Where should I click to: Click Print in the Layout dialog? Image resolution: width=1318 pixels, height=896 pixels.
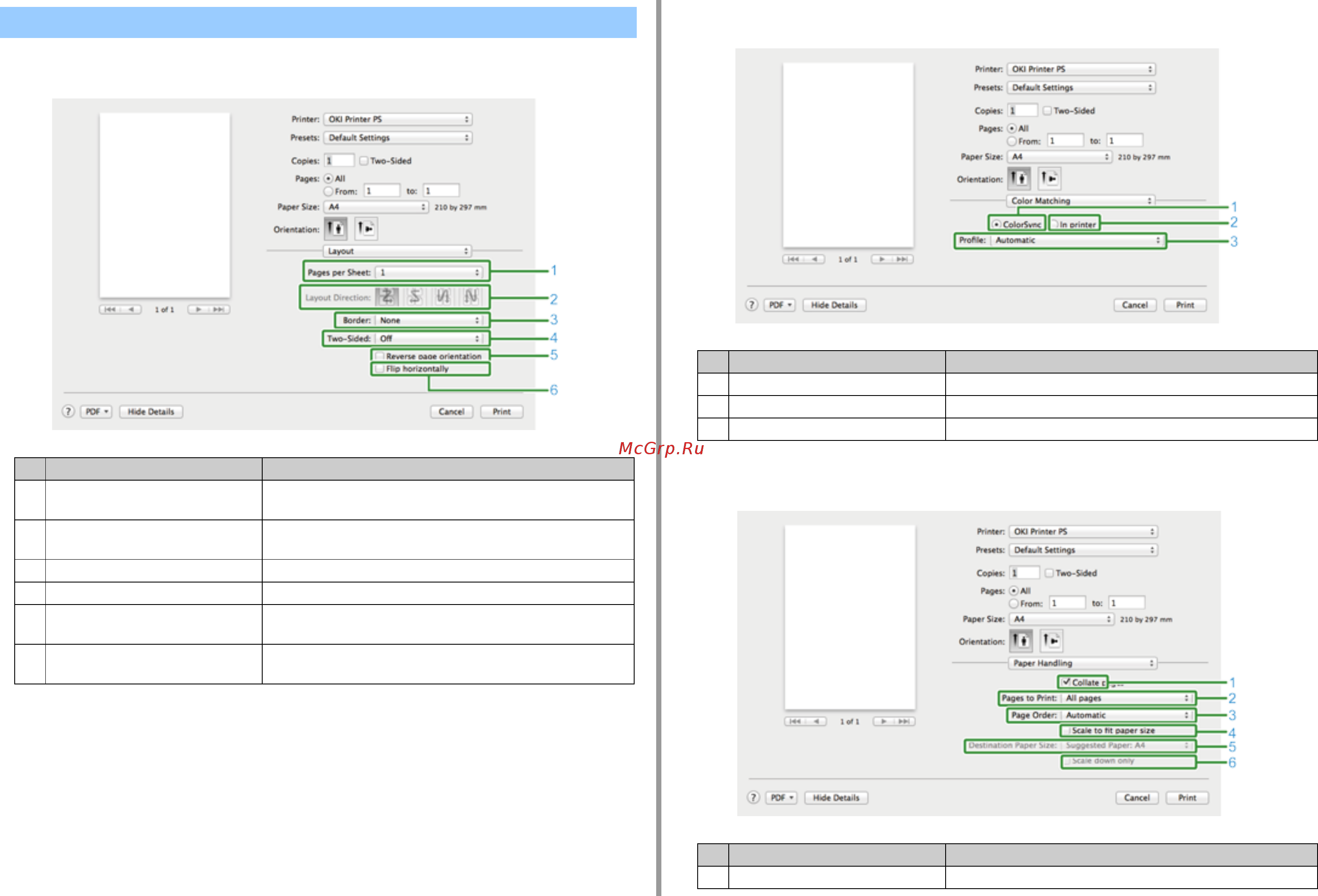point(502,412)
